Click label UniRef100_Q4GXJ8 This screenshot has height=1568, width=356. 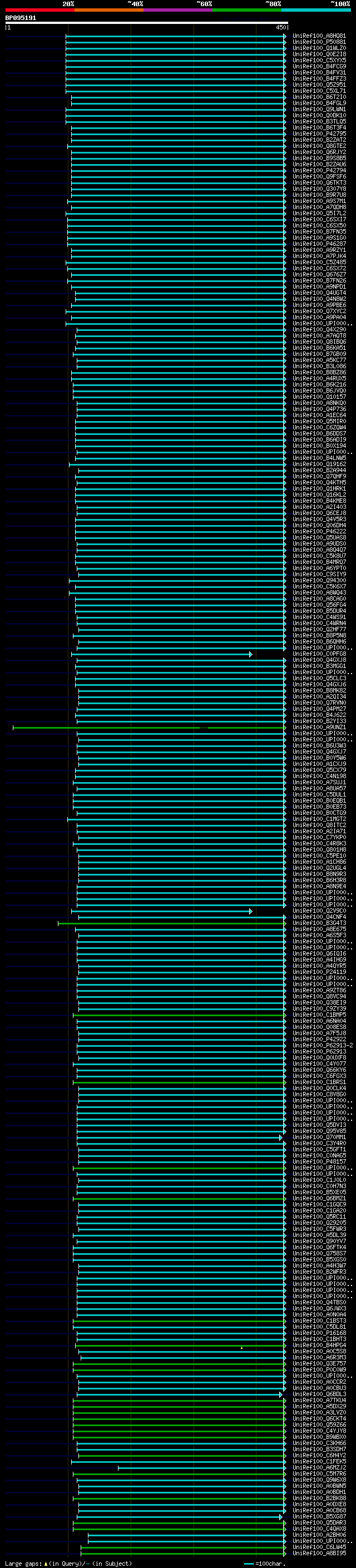pos(319,660)
